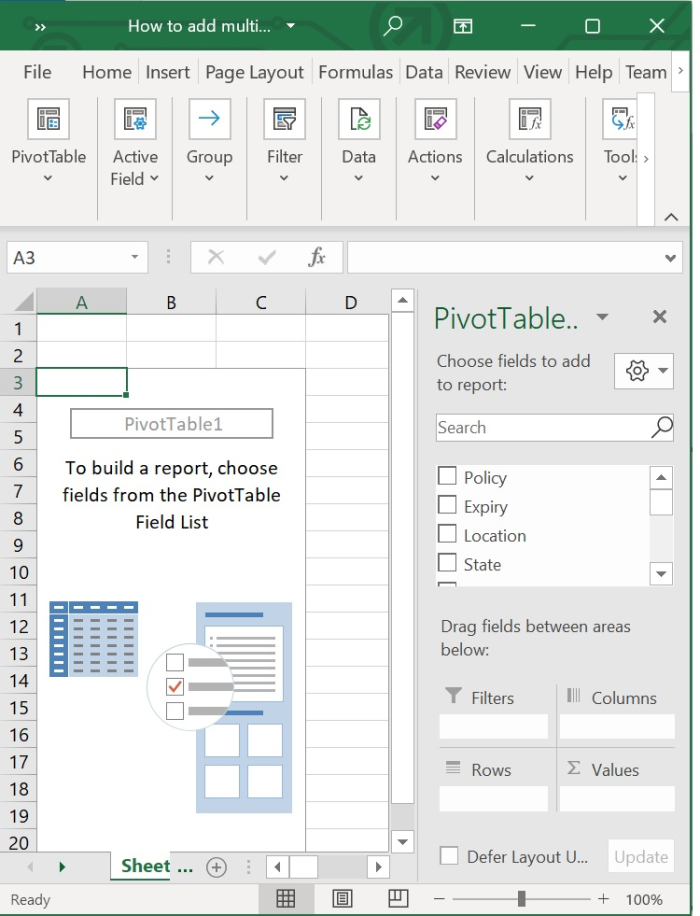Check the Policy field checkbox
700x916 pixels.
point(447,476)
